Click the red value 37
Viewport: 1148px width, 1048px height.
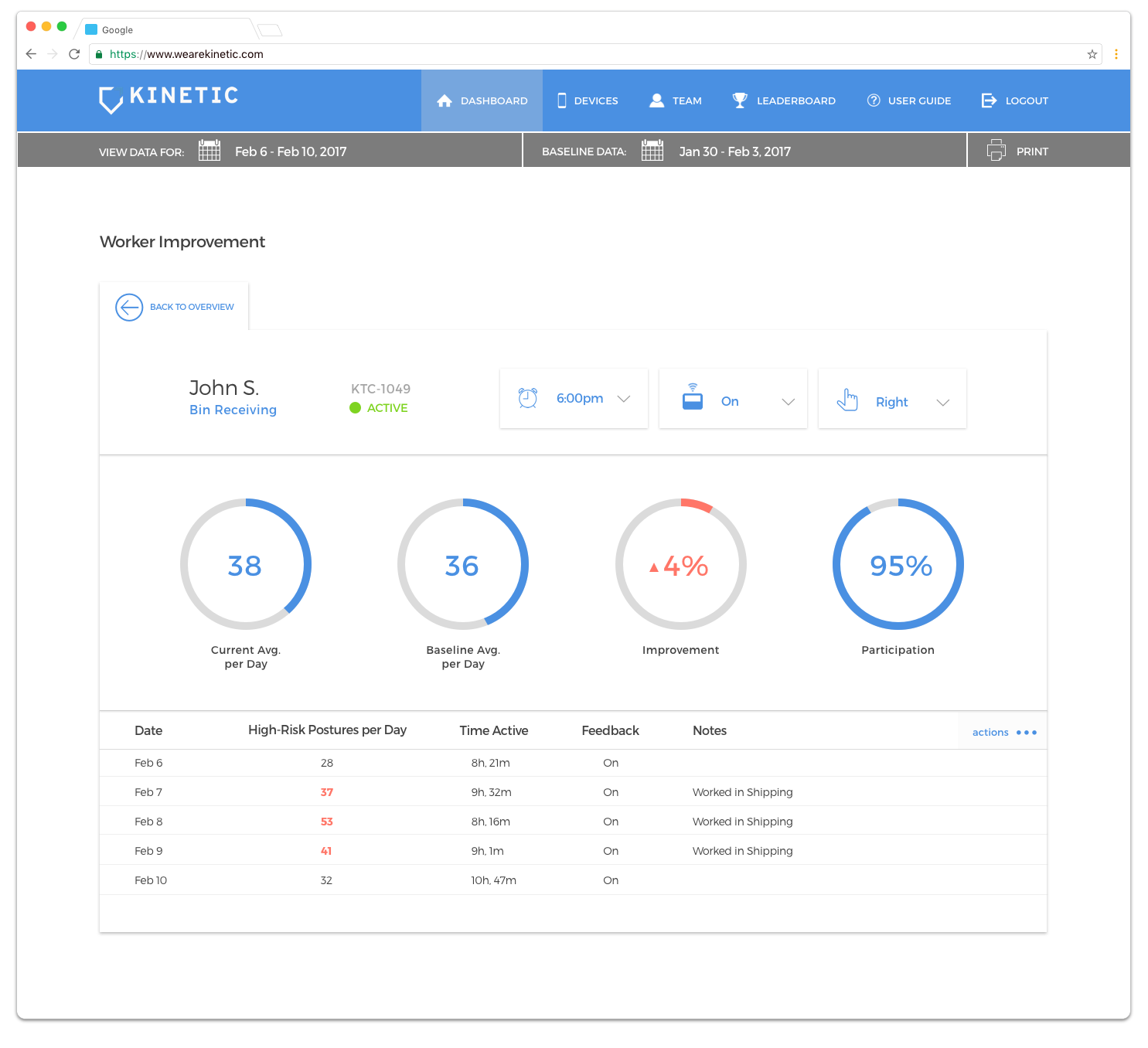pyautogui.click(x=327, y=792)
